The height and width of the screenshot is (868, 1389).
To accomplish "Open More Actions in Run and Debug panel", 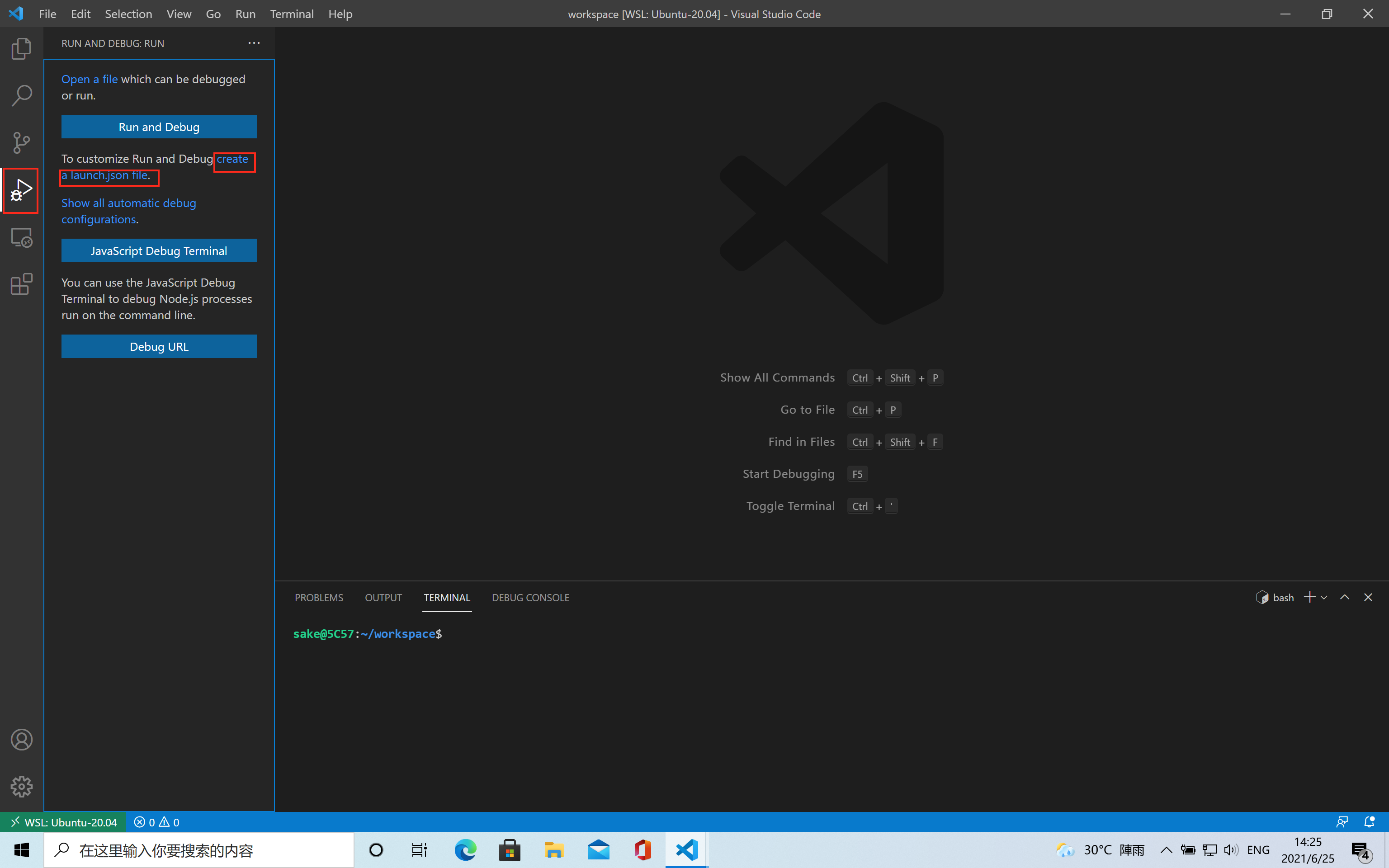I will 254,43.
